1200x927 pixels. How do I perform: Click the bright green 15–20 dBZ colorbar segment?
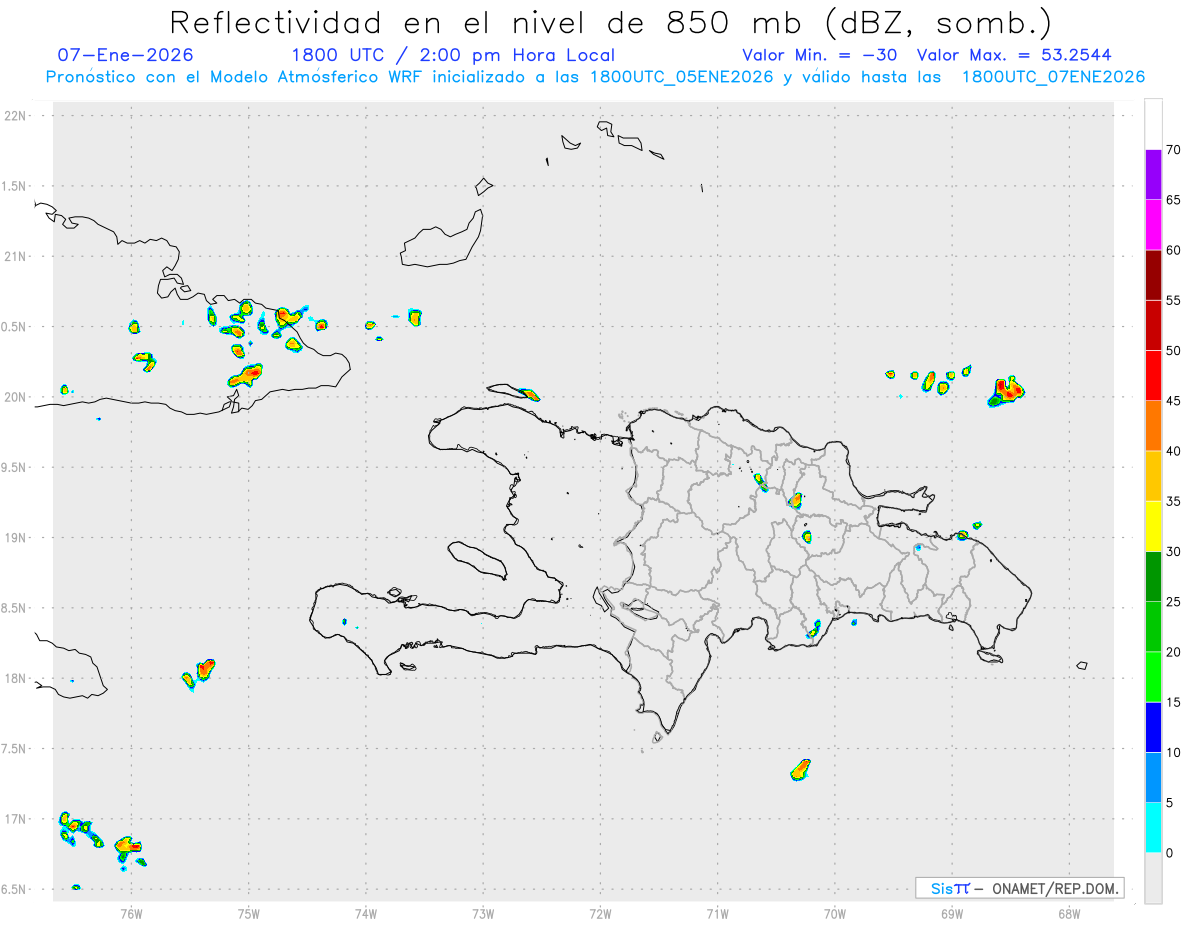[x=1153, y=676]
